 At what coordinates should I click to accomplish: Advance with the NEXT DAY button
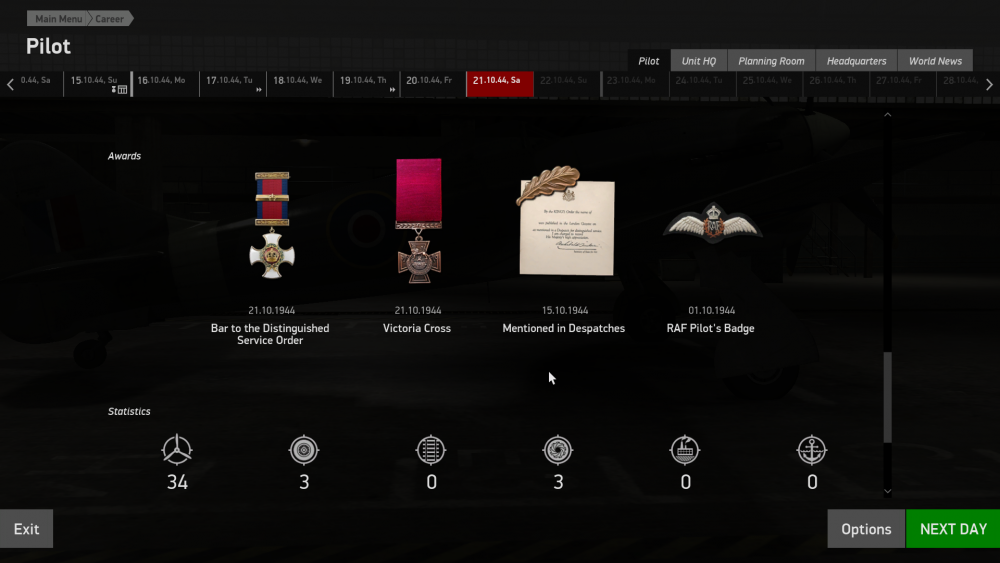point(953,529)
